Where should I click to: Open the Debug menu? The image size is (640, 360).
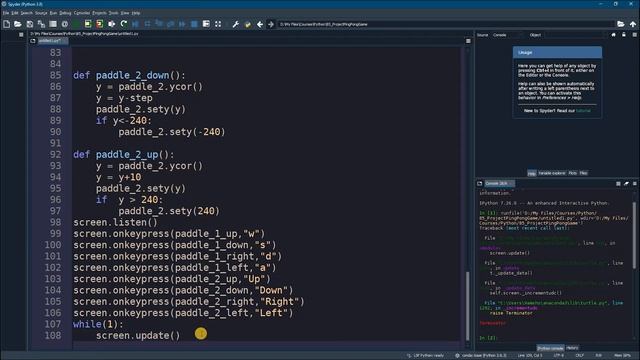65,13
